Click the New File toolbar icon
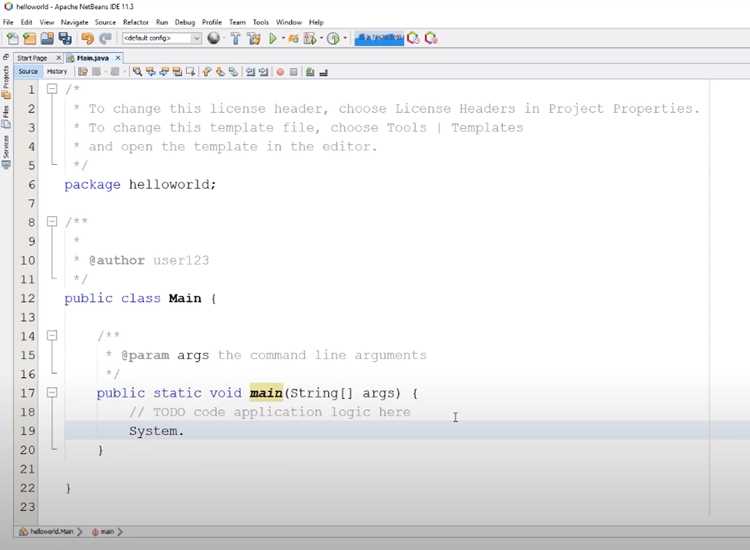The width and height of the screenshot is (750, 550). tap(12, 38)
